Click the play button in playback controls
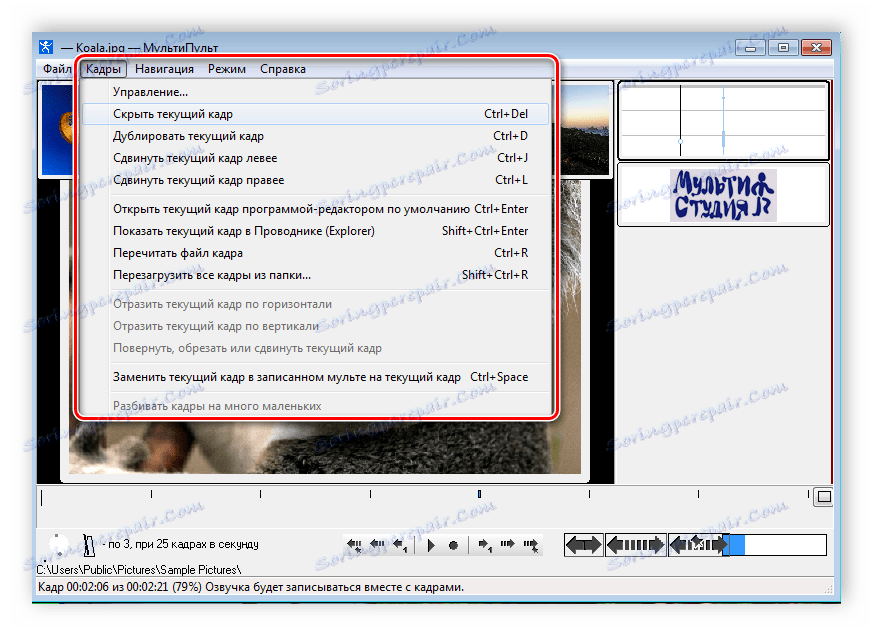This screenshot has width=873, height=636. click(431, 545)
